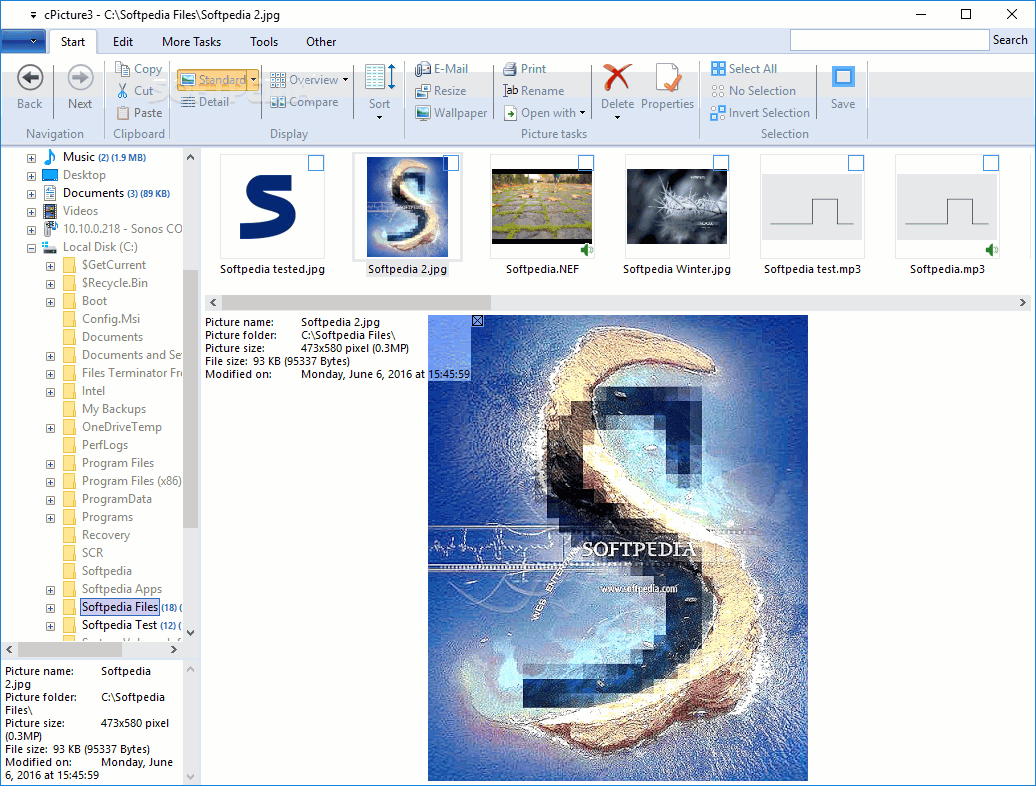Open the blue application menu button
1036x786 pixels.
pos(24,41)
